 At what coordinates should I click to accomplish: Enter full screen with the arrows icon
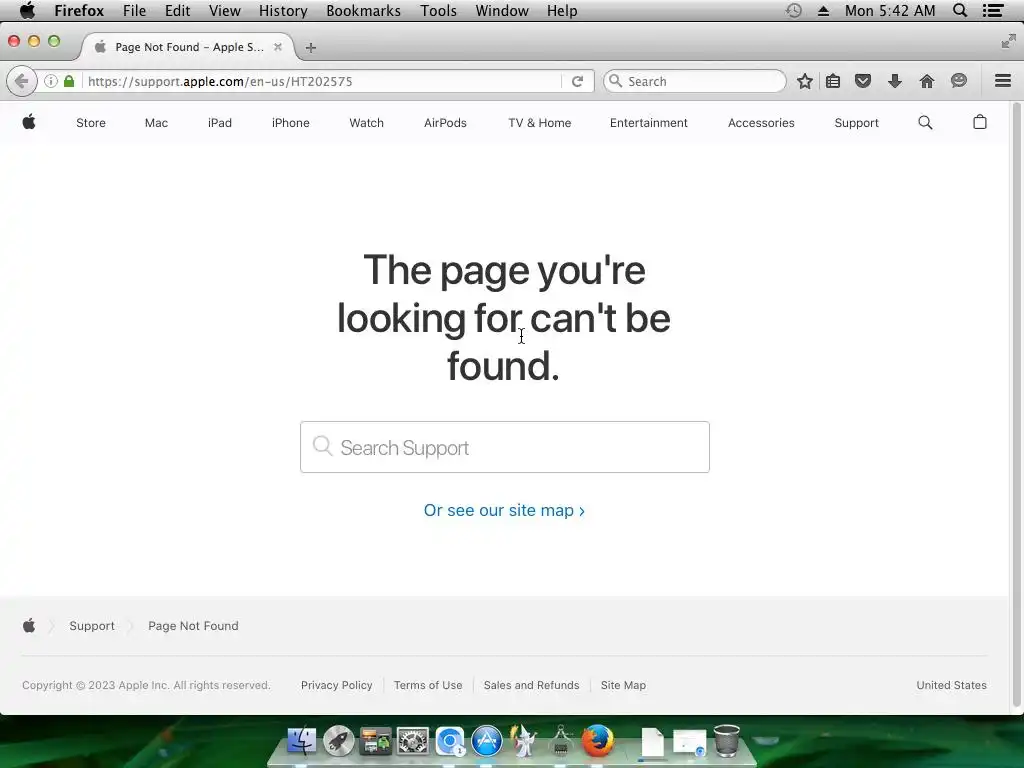coord(1008,42)
